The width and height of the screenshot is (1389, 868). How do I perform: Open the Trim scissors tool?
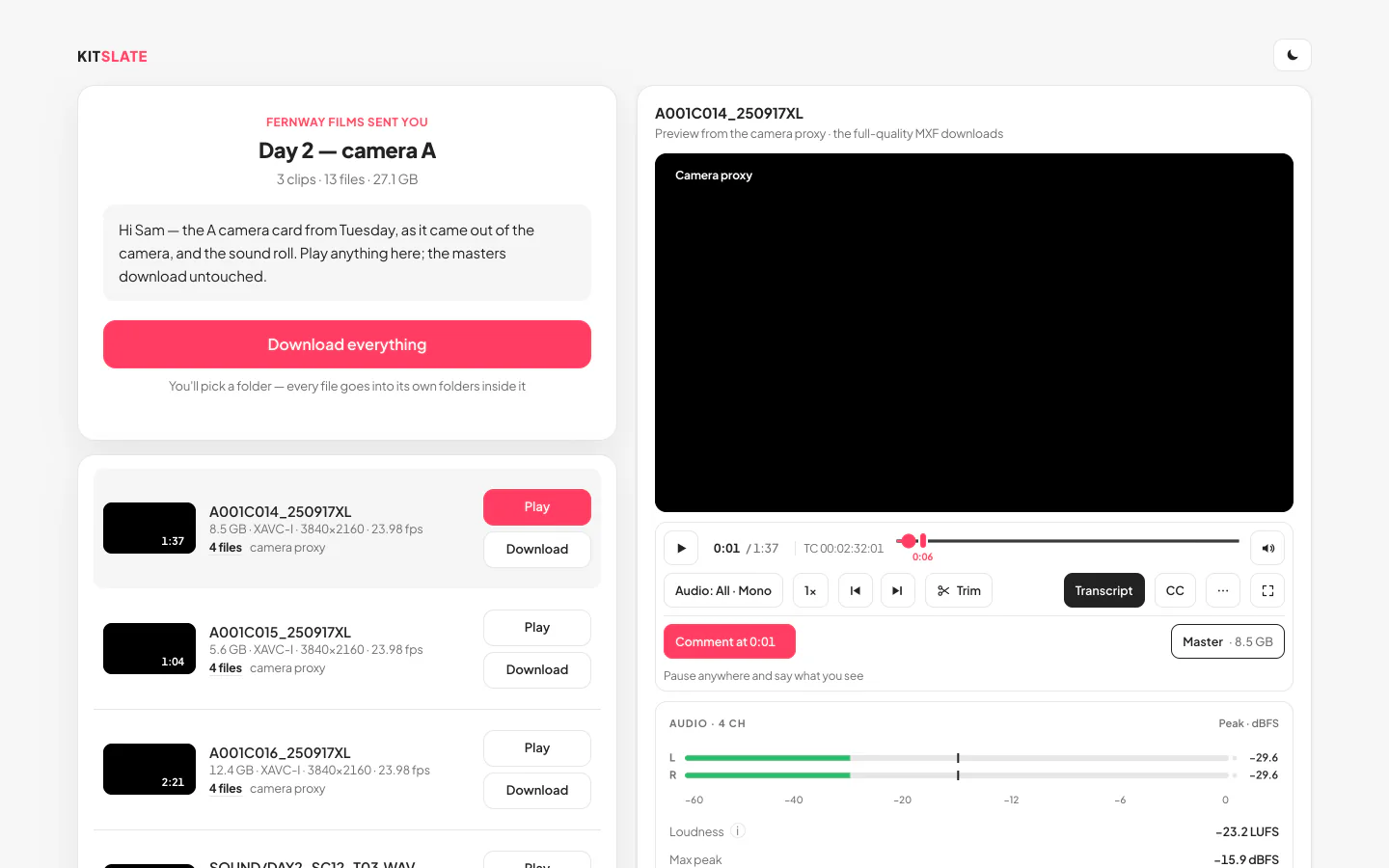(x=959, y=590)
